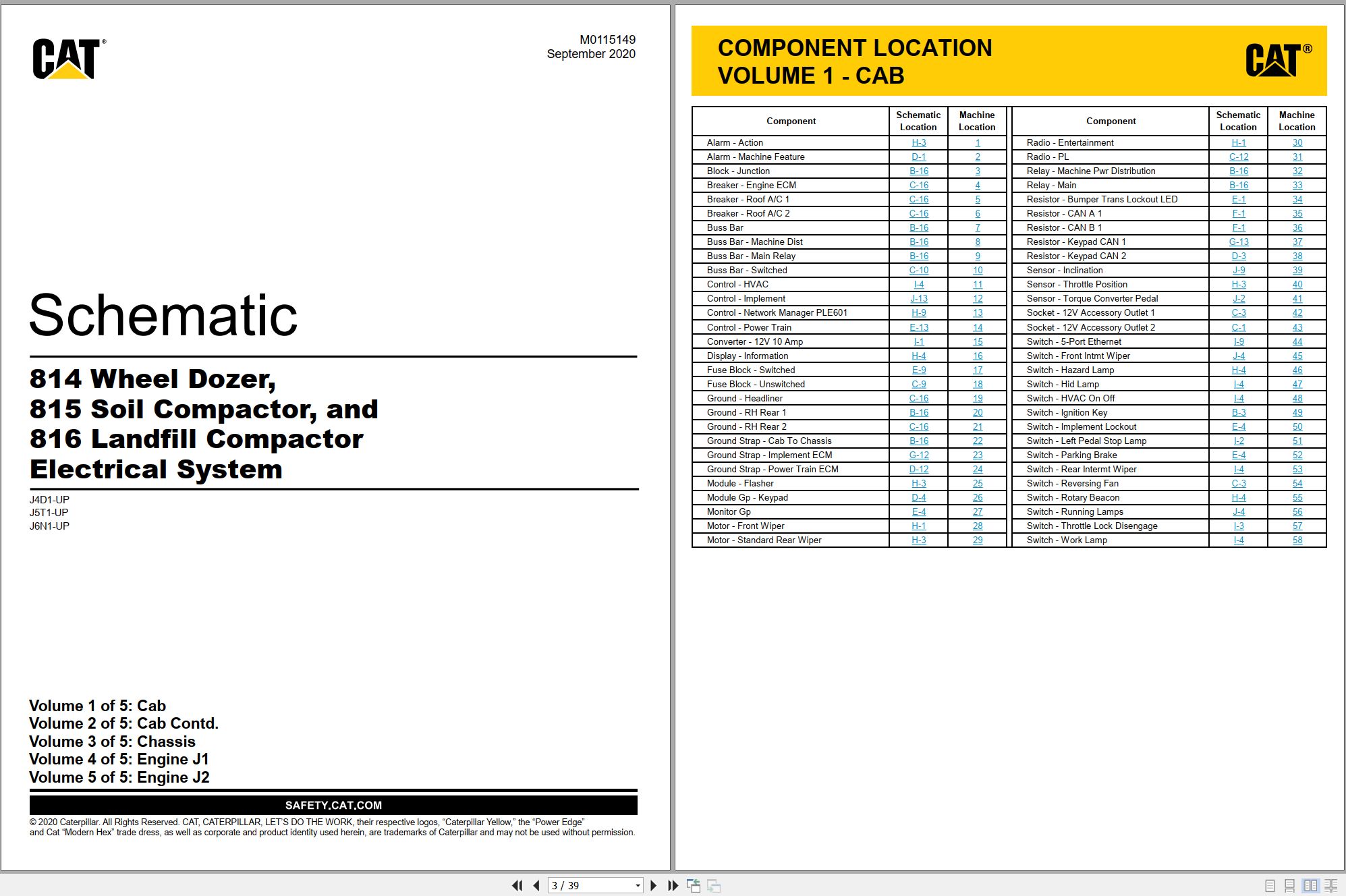Go to the first page

(x=517, y=885)
